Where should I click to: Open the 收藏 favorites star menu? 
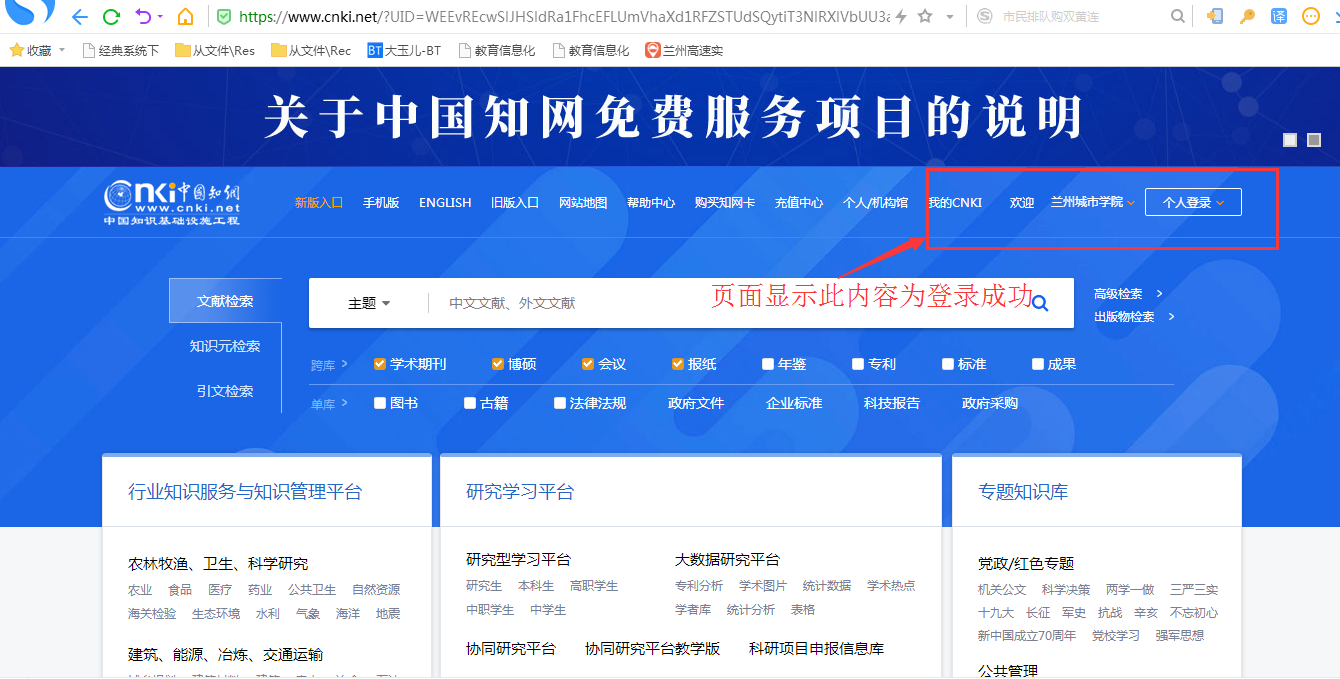(x=37, y=50)
